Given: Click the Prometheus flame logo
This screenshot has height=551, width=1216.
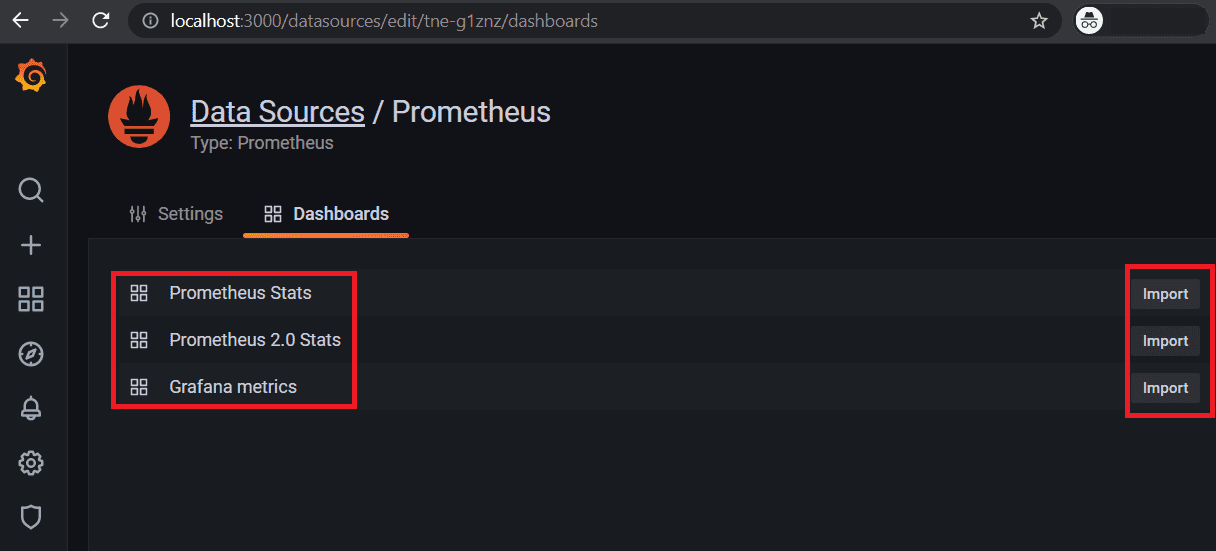Looking at the screenshot, I should click(139, 117).
